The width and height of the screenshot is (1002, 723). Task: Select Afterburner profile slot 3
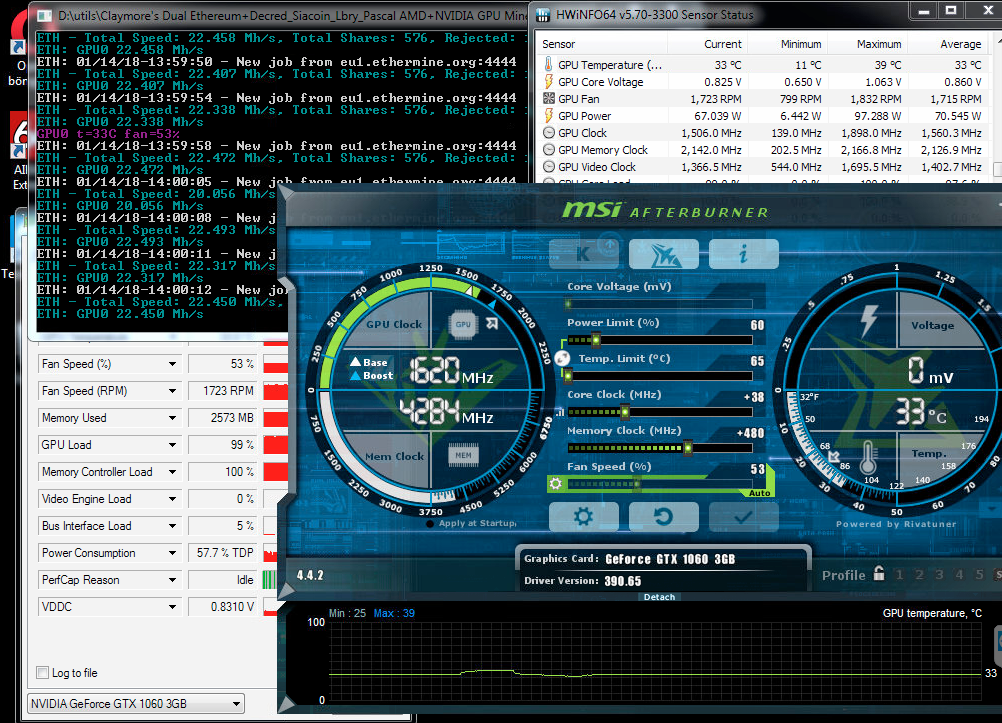pos(939,575)
